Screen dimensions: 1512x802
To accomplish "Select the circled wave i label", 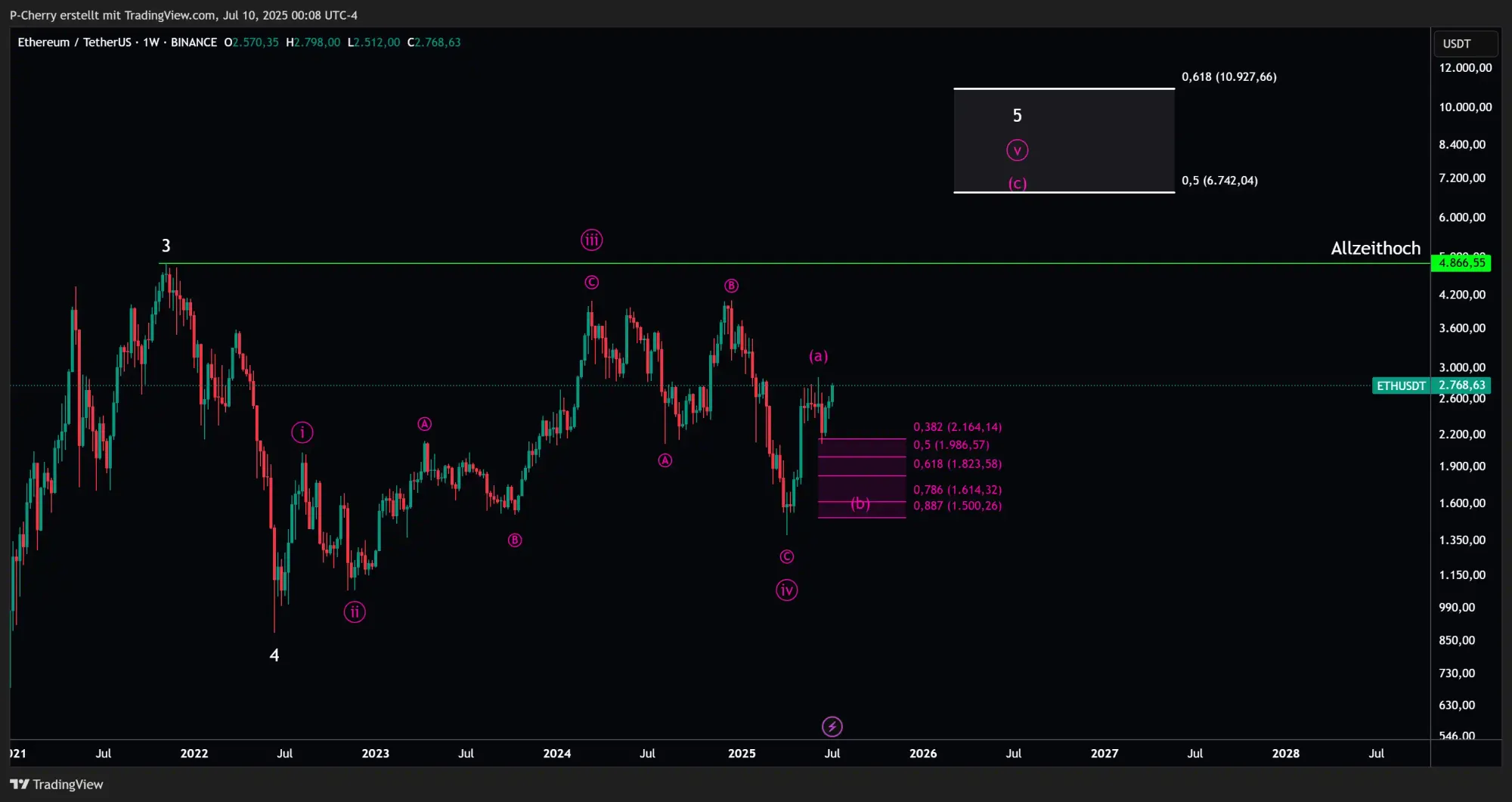I will 302,432.
